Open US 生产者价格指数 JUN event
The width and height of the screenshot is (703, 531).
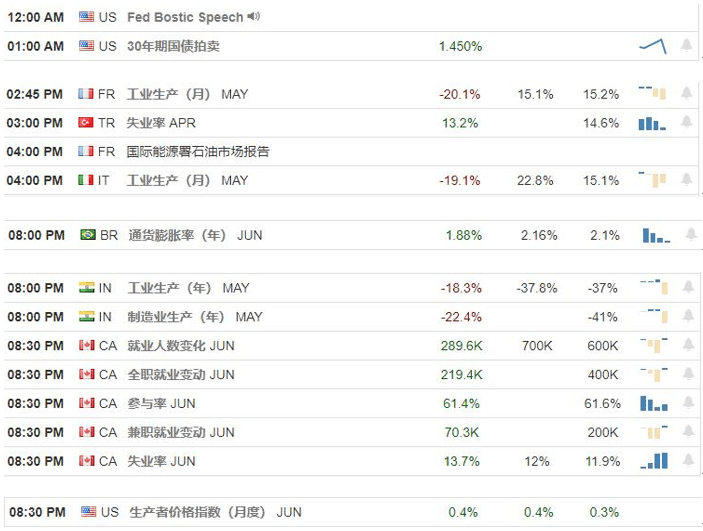coord(215,512)
